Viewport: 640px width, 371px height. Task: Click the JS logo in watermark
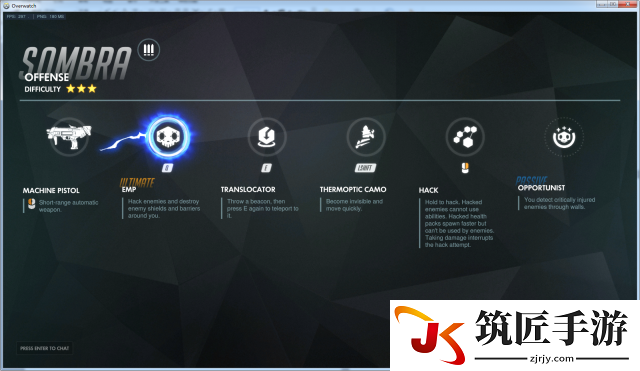(429, 335)
